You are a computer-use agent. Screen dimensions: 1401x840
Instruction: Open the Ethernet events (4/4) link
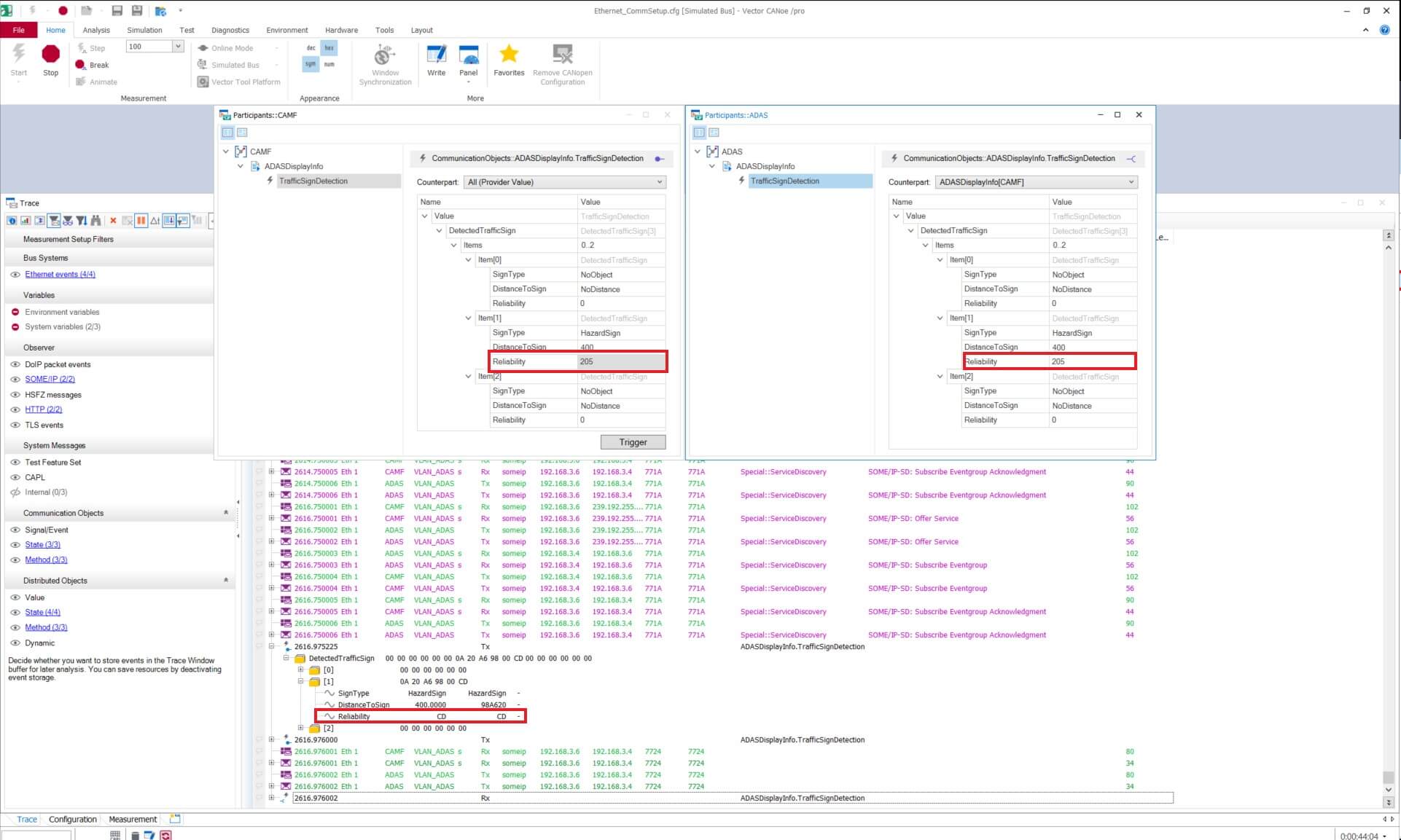point(60,275)
